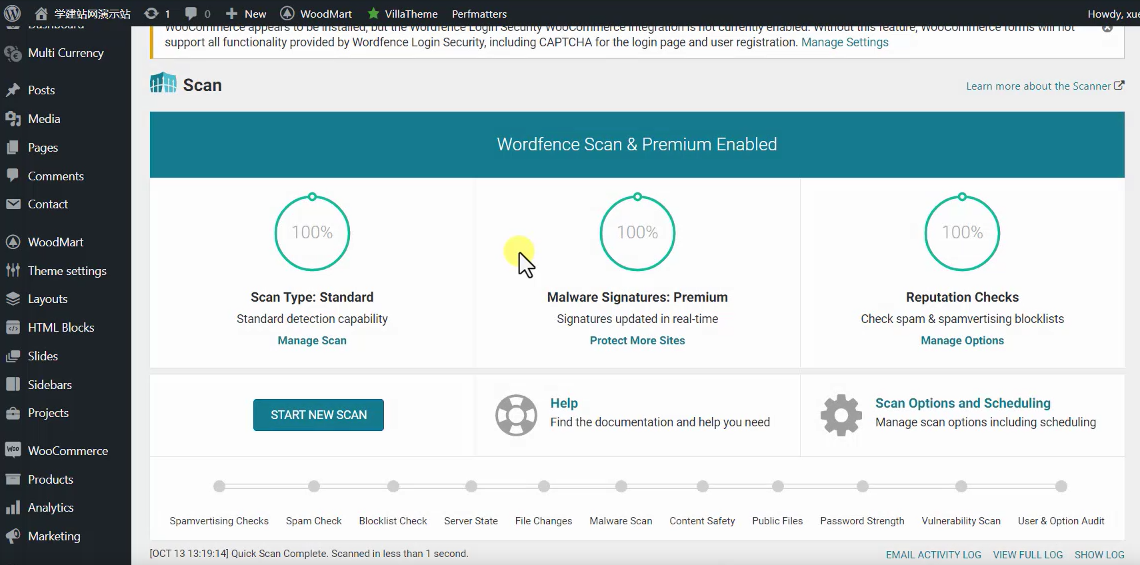This screenshot has width=1140, height=565.
Task: Click the Scan Type 100% progress circle
Action: (x=312, y=233)
